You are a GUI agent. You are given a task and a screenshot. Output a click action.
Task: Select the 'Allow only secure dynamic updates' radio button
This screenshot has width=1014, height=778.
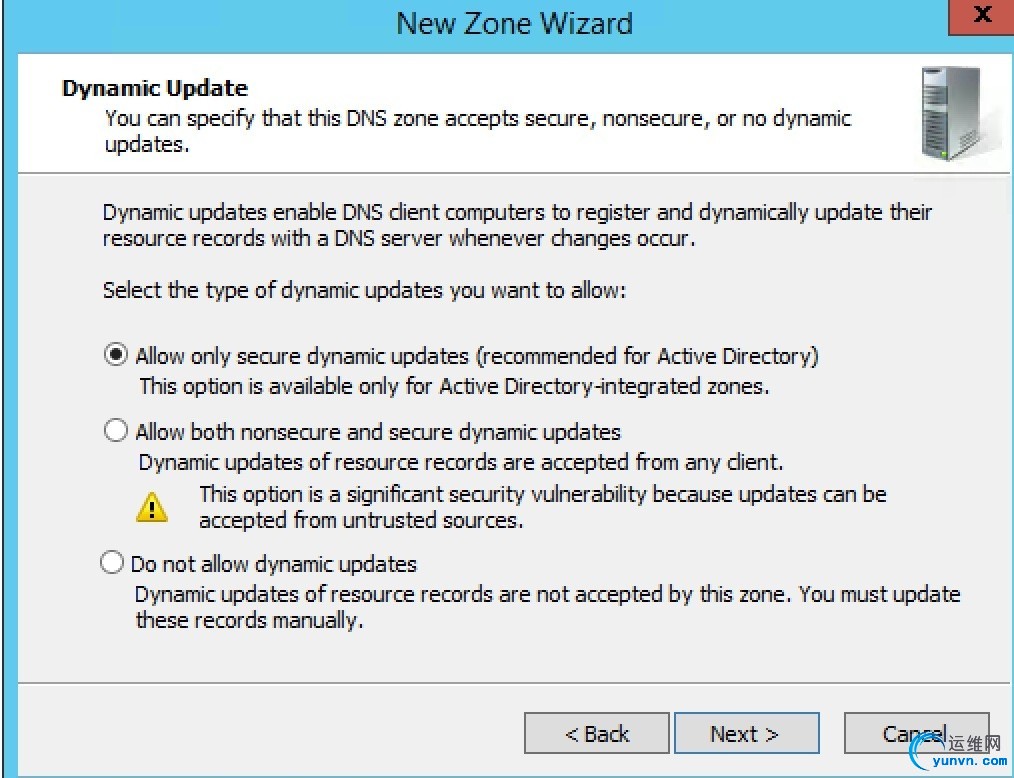[117, 355]
